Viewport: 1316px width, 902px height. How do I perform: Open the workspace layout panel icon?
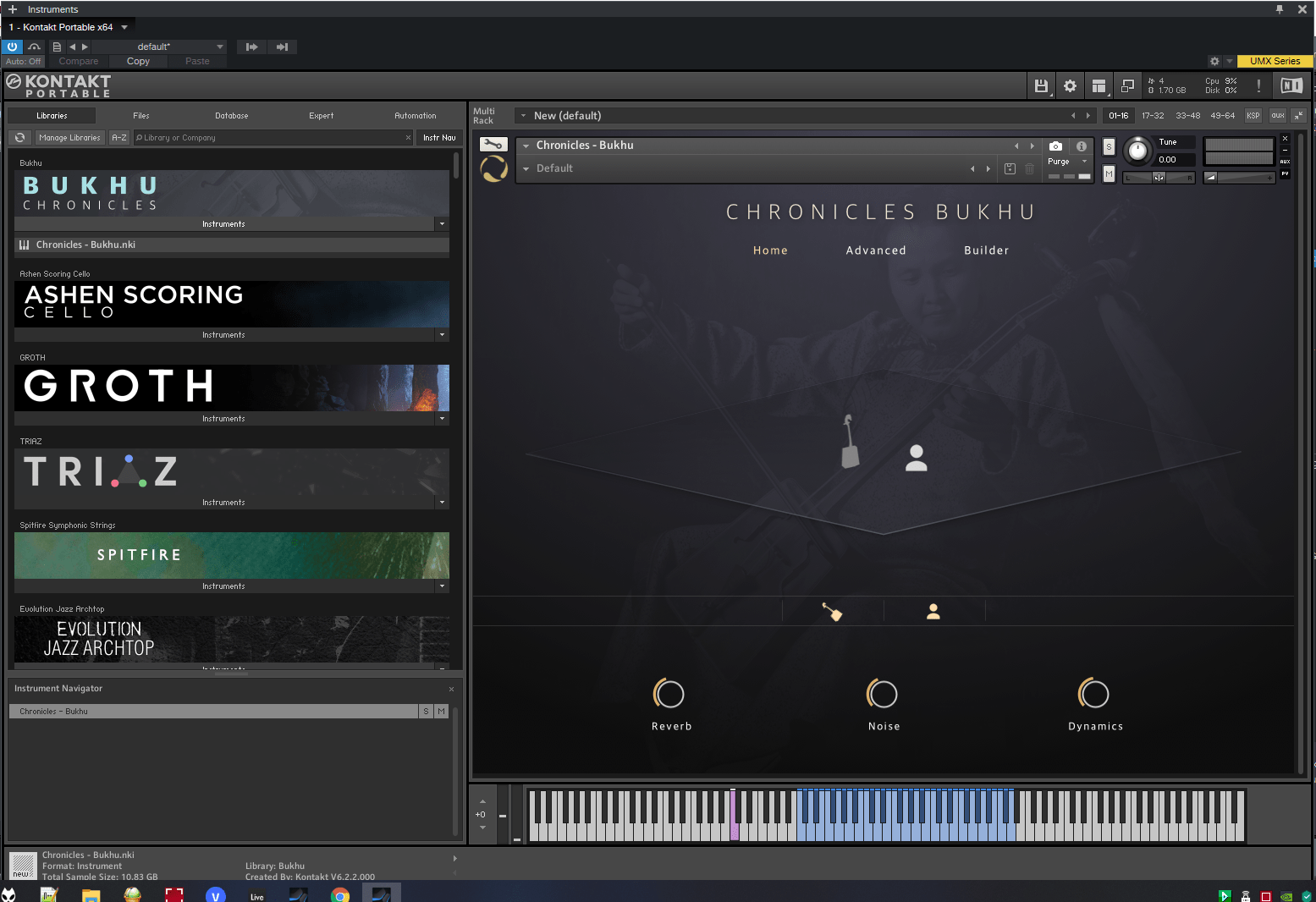point(1099,85)
